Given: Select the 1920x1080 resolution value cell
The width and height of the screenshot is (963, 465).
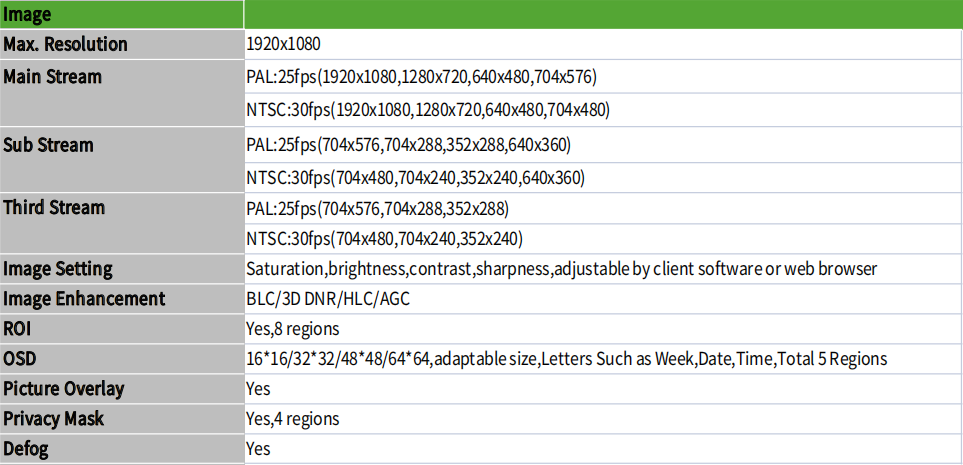Looking at the screenshot, I should 603,44.
